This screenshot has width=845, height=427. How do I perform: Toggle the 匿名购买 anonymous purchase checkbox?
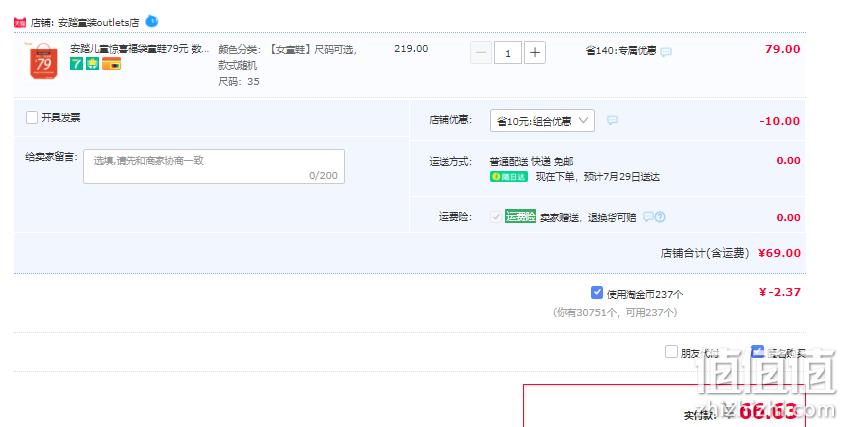757,352
